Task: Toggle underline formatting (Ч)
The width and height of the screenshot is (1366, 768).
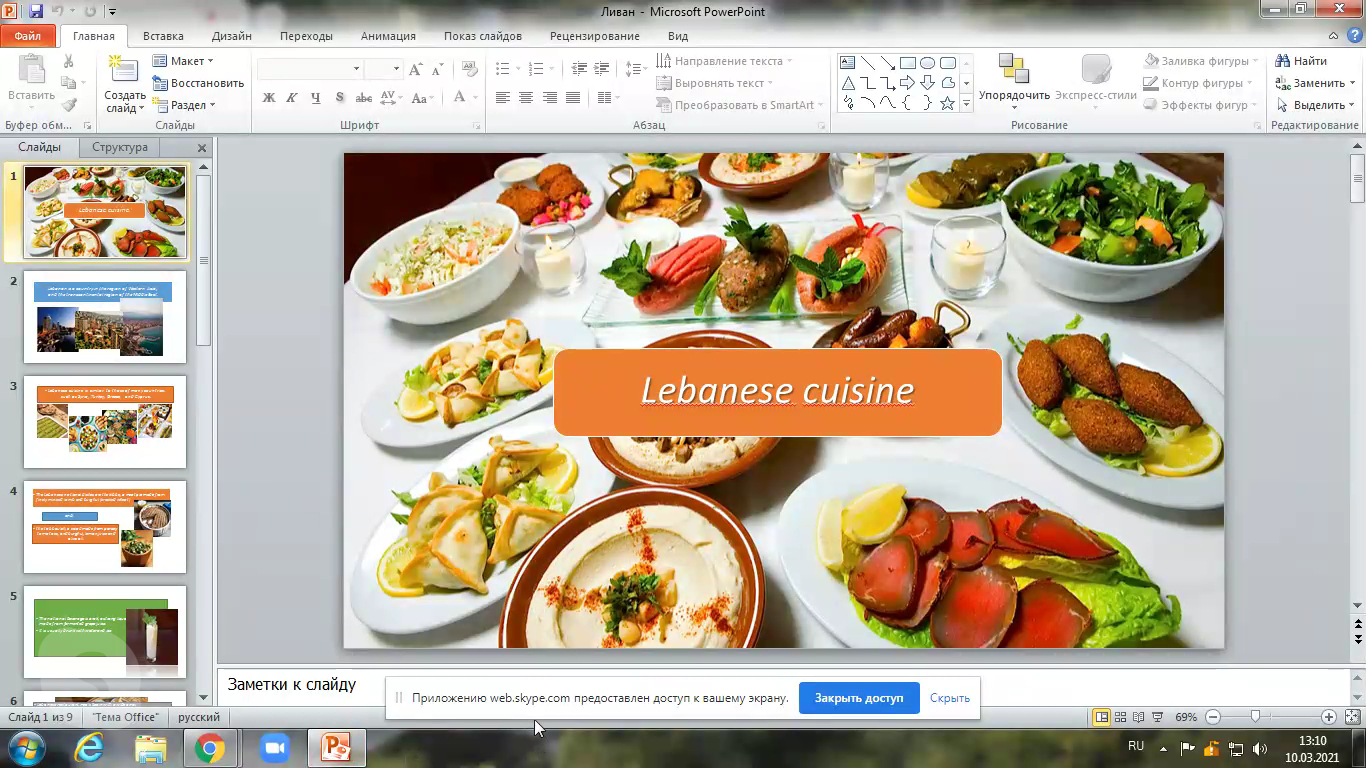Action: pyautogui.click(x=316, y=98)
